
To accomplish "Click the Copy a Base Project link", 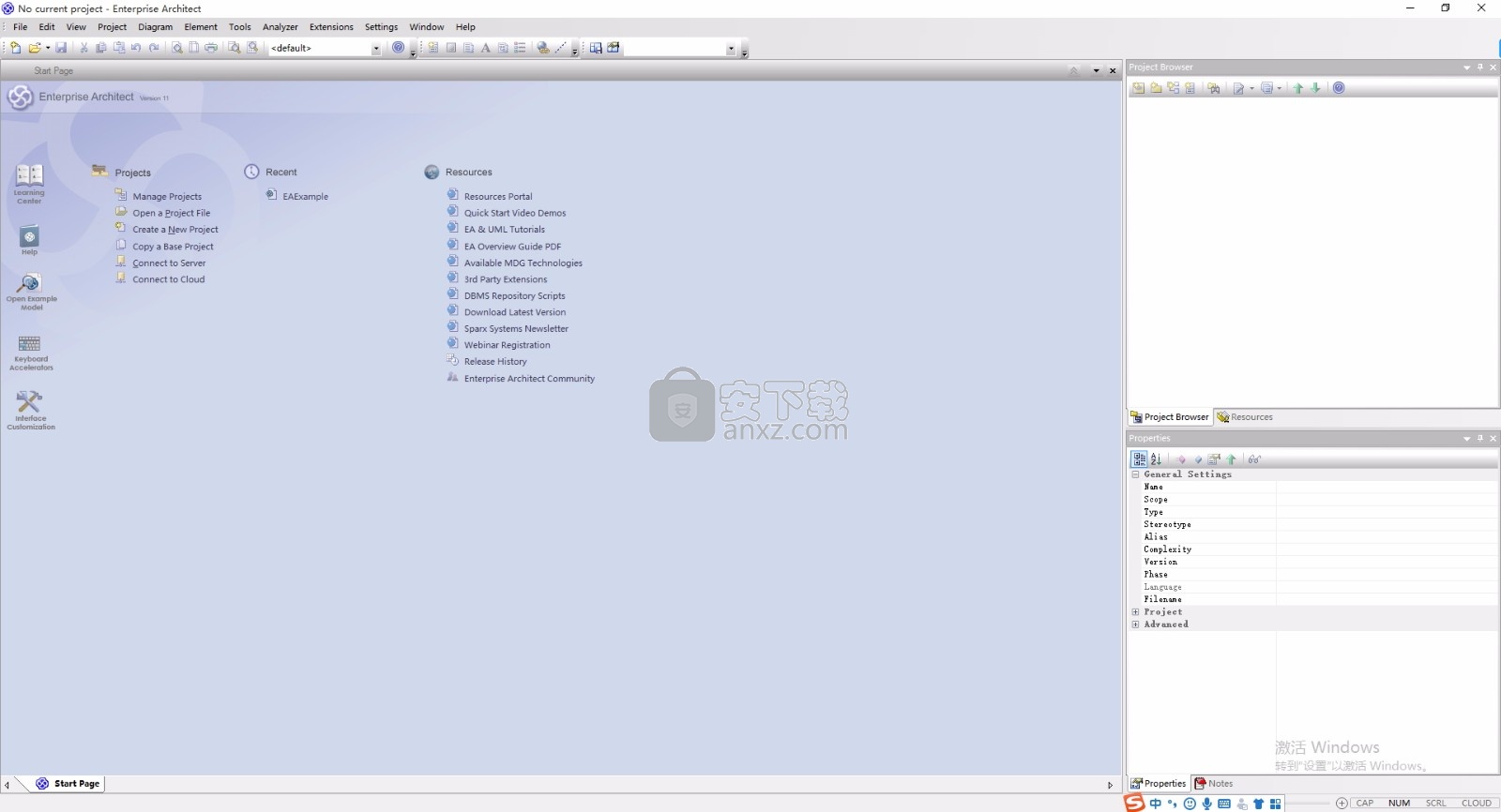I will (173, 247).
